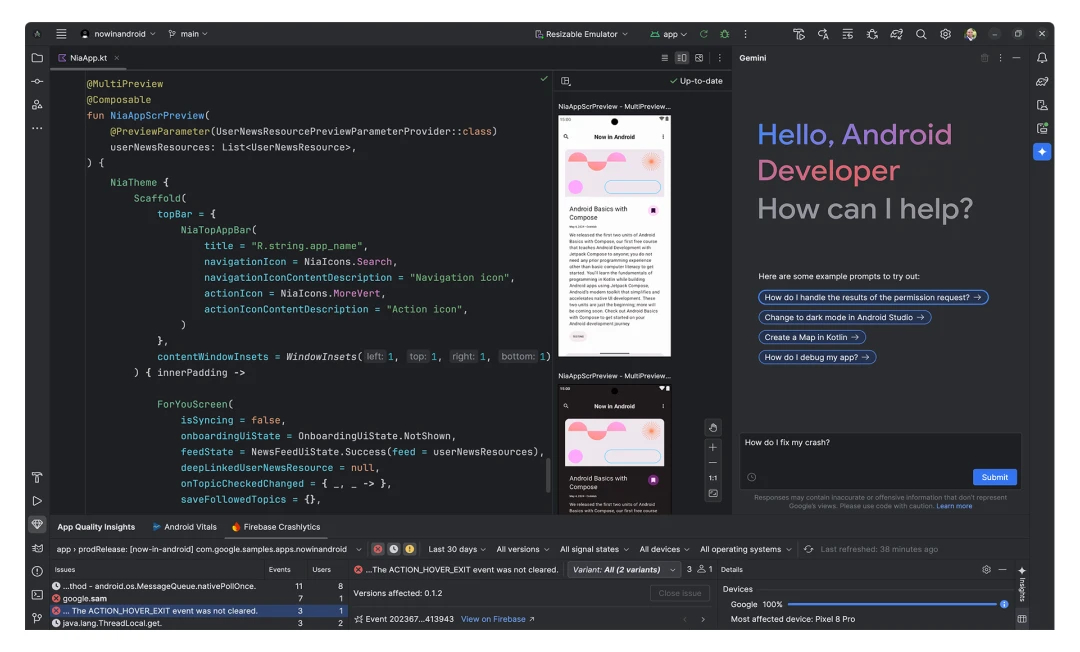Open Android Studio settings gear
1080x652 pixels.
(x=945, y=33)
